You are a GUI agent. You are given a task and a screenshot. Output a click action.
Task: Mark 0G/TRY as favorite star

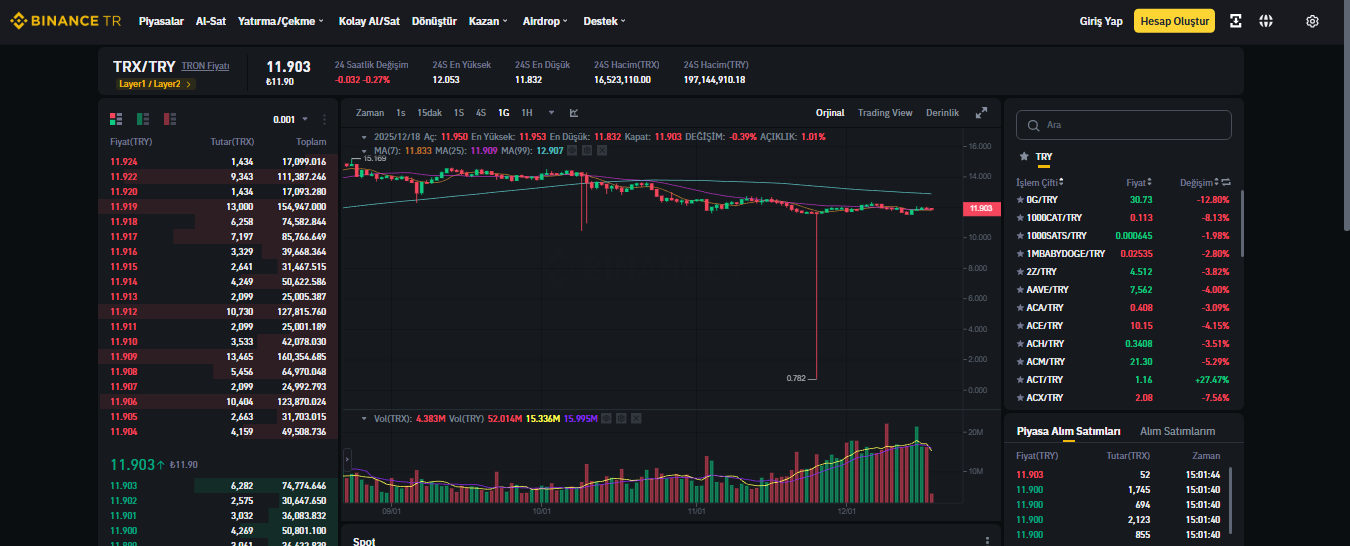coord(1021,200)
